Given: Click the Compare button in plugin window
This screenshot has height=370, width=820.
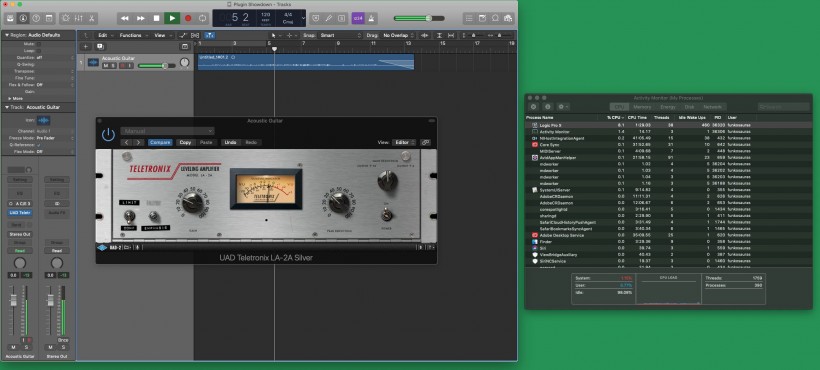Looking at the screenshot, I should click(160, 142).
